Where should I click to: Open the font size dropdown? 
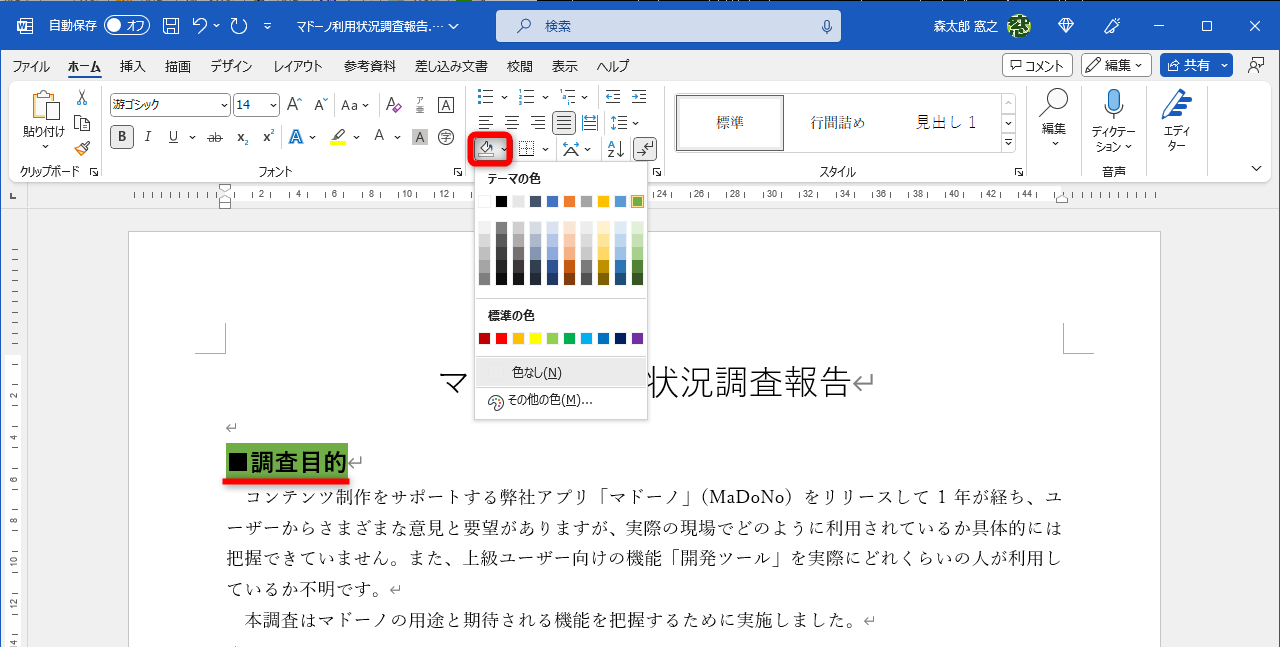[272, 104]
